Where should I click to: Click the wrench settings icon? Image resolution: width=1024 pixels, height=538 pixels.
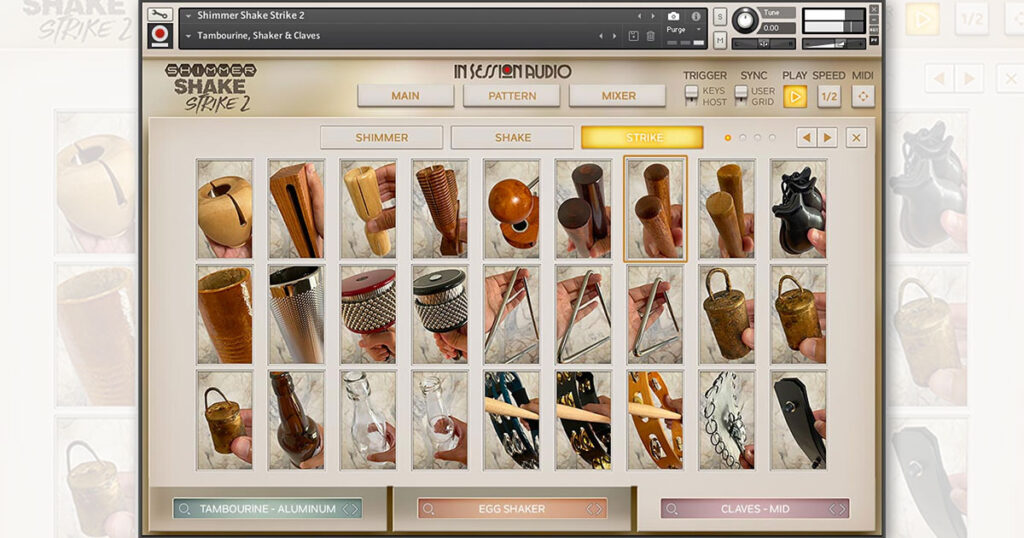tap(159, 15)
